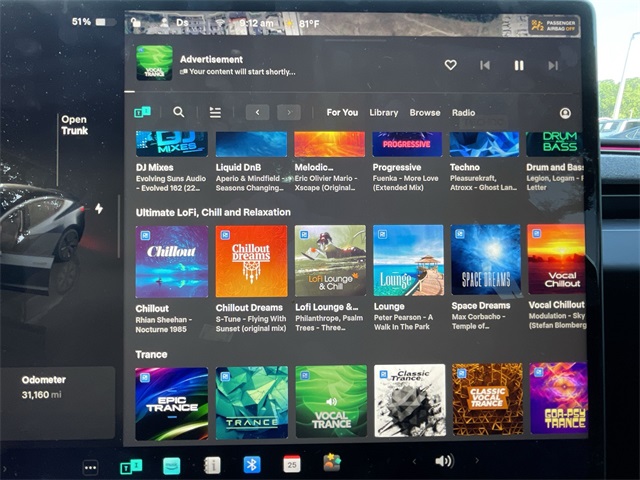The image size is (640, 480).
Task: Tap the Vocal Trance now-playing album art
Action: [x=154, y=63]
